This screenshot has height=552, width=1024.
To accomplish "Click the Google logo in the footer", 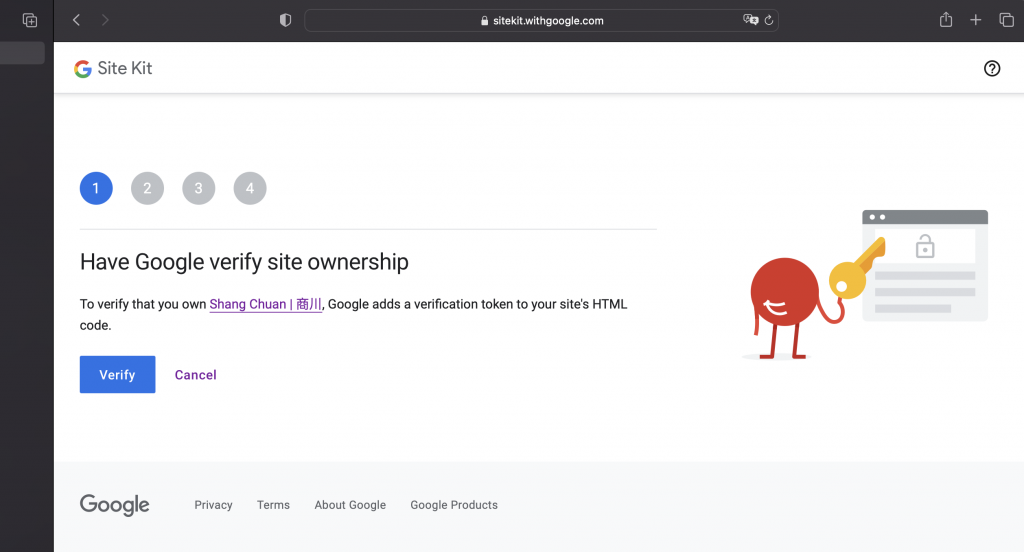I will tap(114, 505).
